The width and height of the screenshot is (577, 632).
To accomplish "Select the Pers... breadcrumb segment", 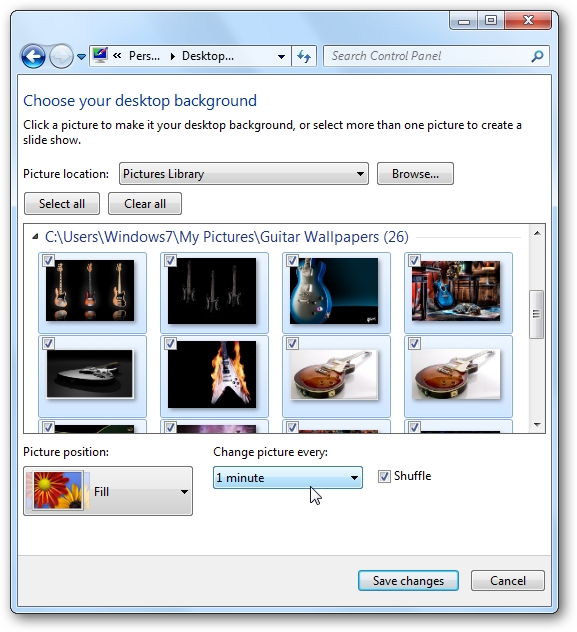I will point(144,56).
